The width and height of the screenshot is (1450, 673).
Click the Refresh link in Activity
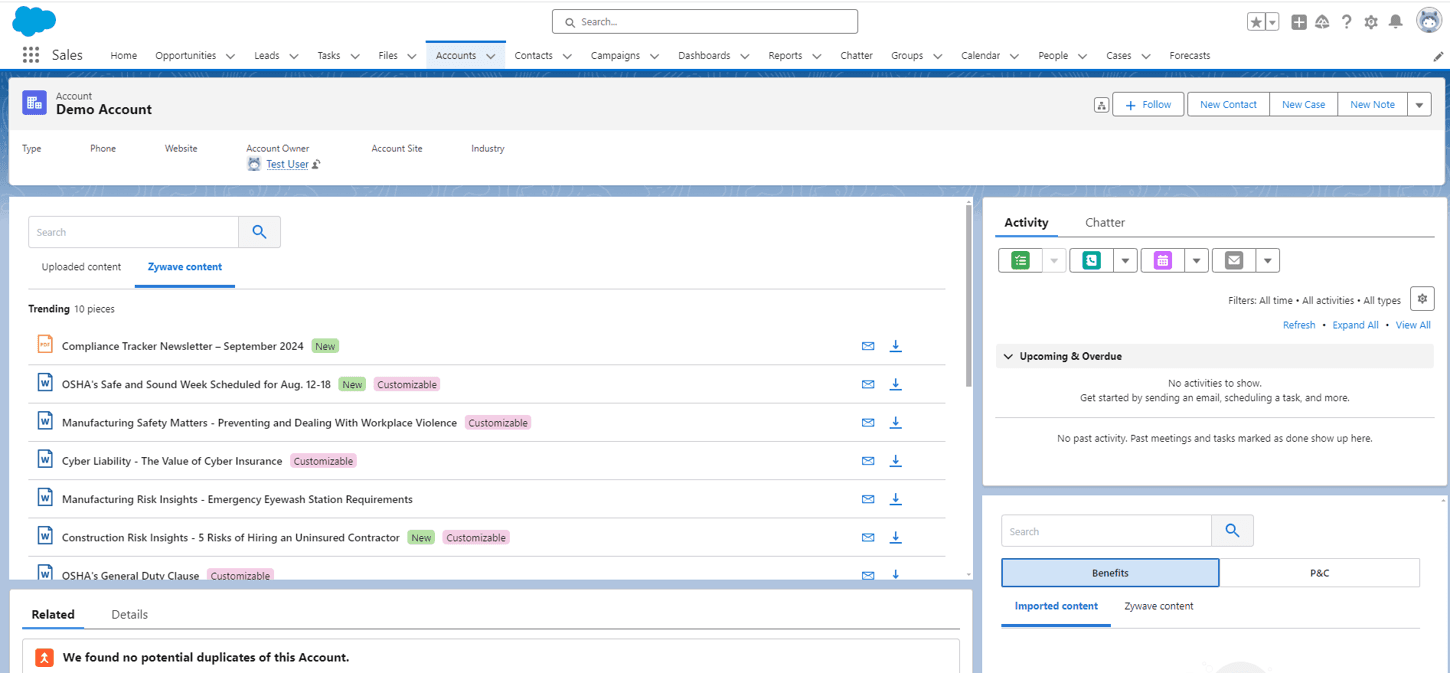[1299, 325]
